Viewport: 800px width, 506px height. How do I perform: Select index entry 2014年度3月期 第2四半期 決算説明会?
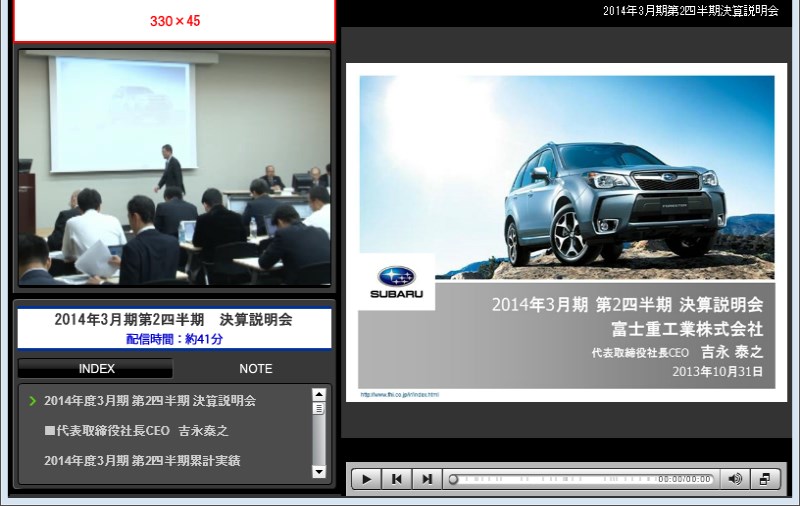pyautogui.click(x=149, y=400)
